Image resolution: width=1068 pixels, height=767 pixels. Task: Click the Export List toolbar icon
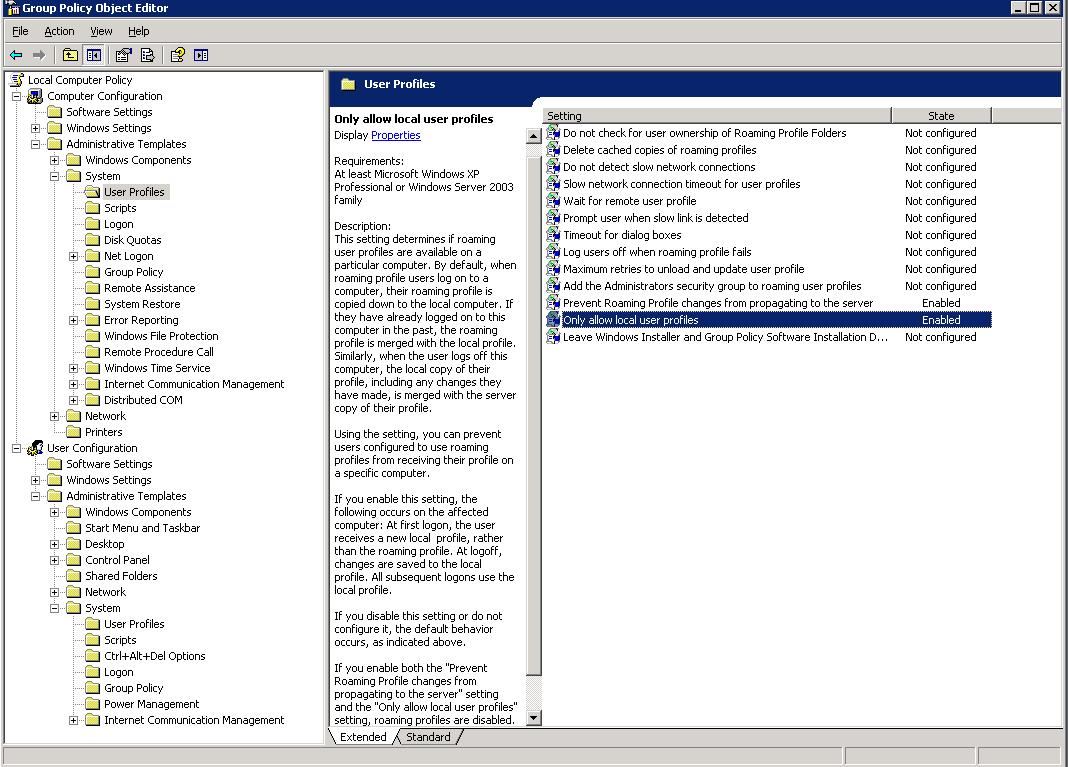tap(148, 55)
